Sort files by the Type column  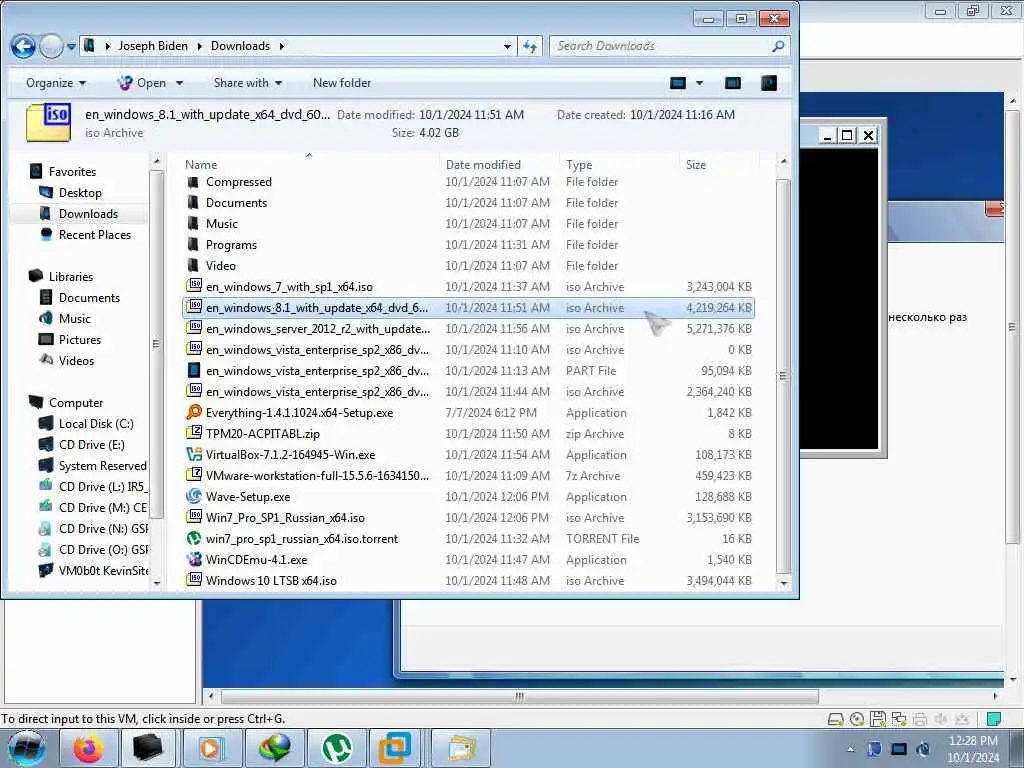coord(579,165)
